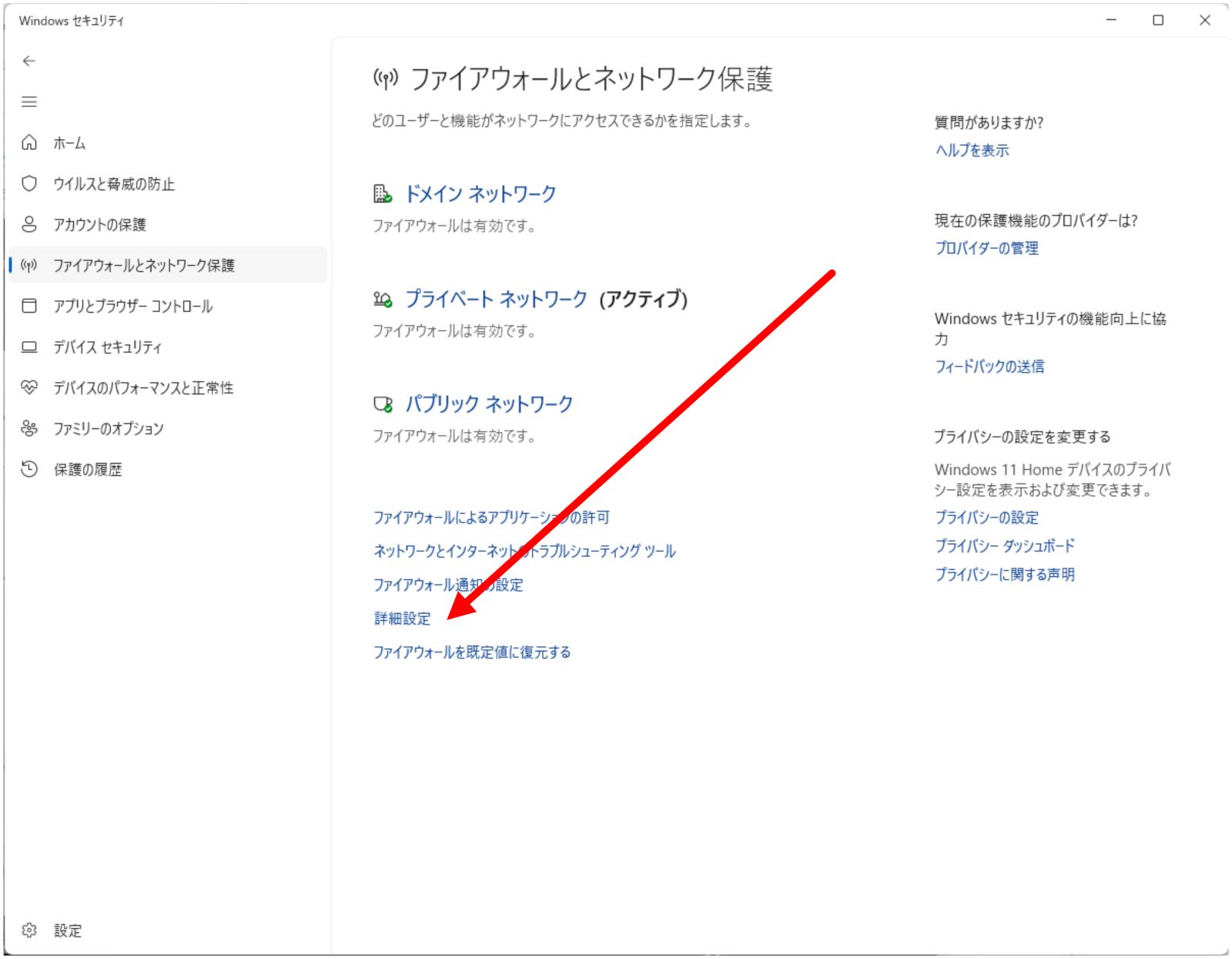The height and width of the screenshot is (959, 1232).
Task: Click the laptop icon for デバイス セキュリティ
Action: pos(29,347)
